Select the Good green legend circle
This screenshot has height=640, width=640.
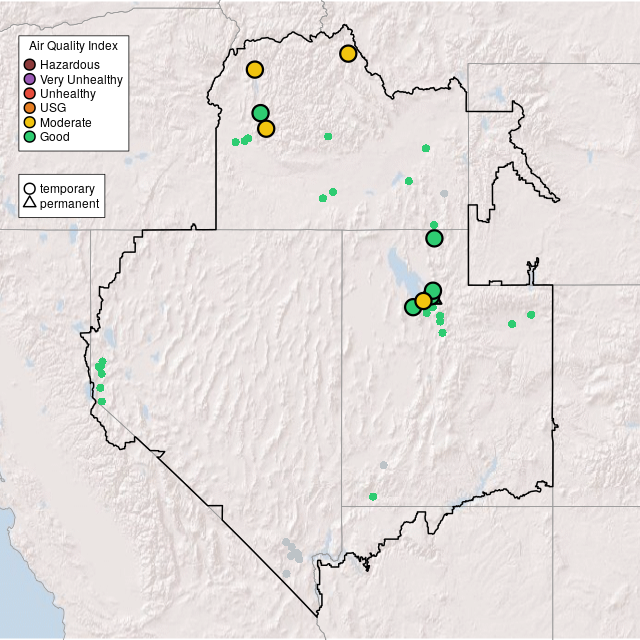(x=30, y=136)
